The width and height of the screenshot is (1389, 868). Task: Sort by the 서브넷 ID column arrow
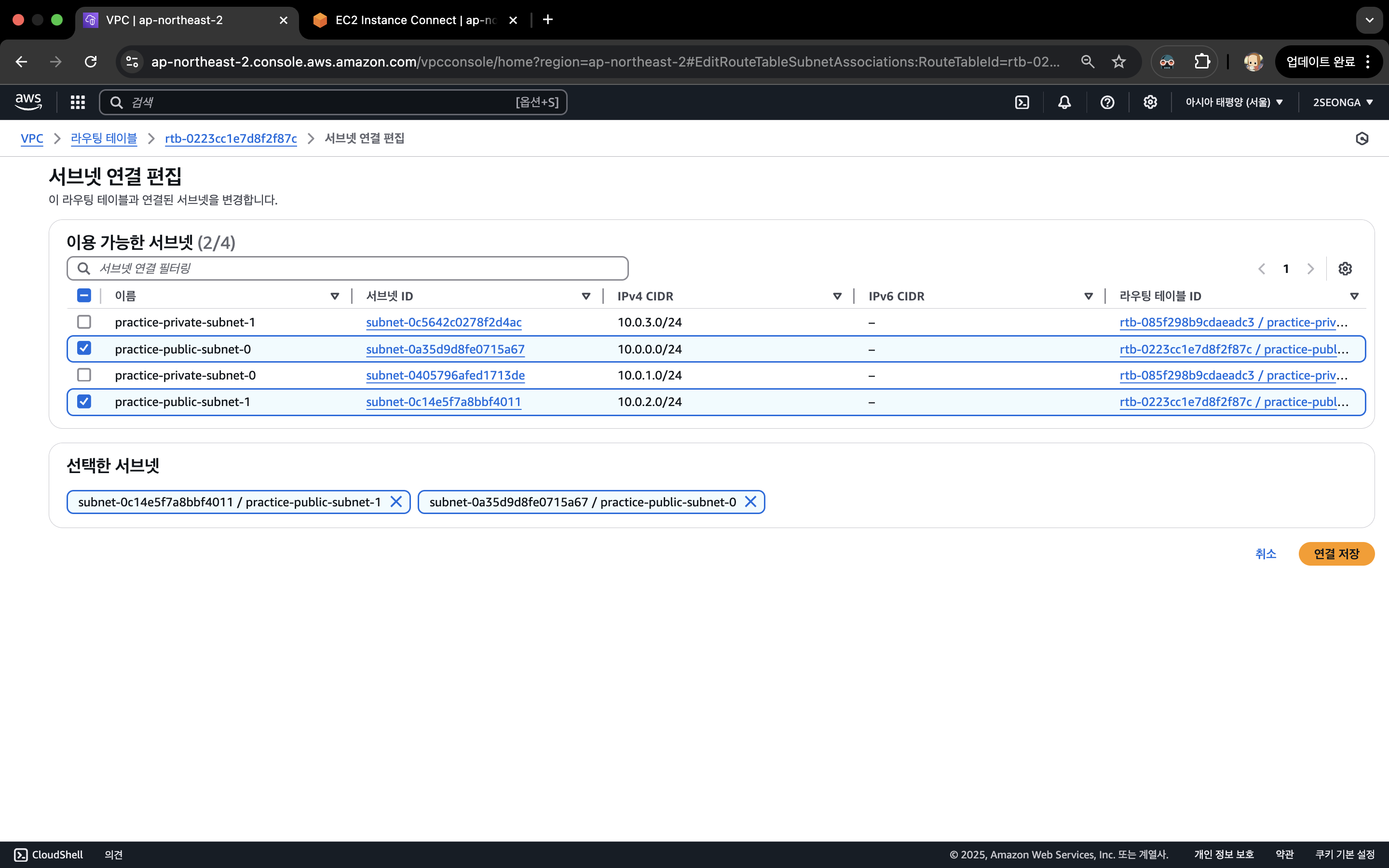point(586,296)
